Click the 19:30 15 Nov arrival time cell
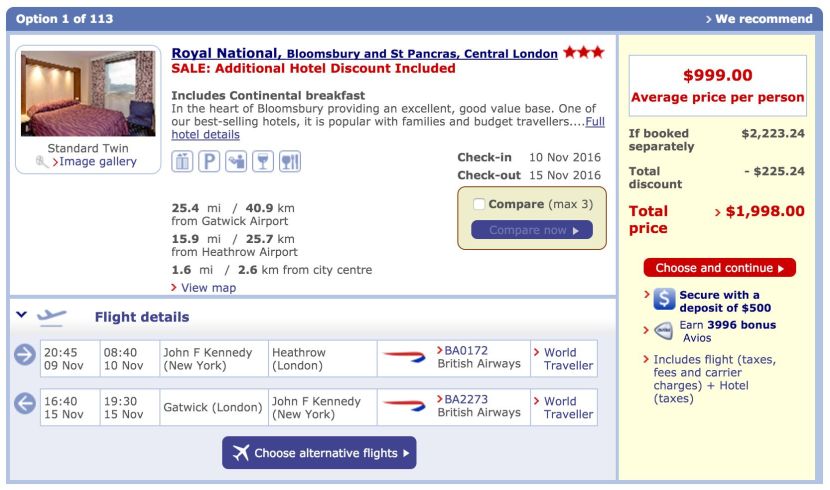830x490 pixels. point(130,407)
